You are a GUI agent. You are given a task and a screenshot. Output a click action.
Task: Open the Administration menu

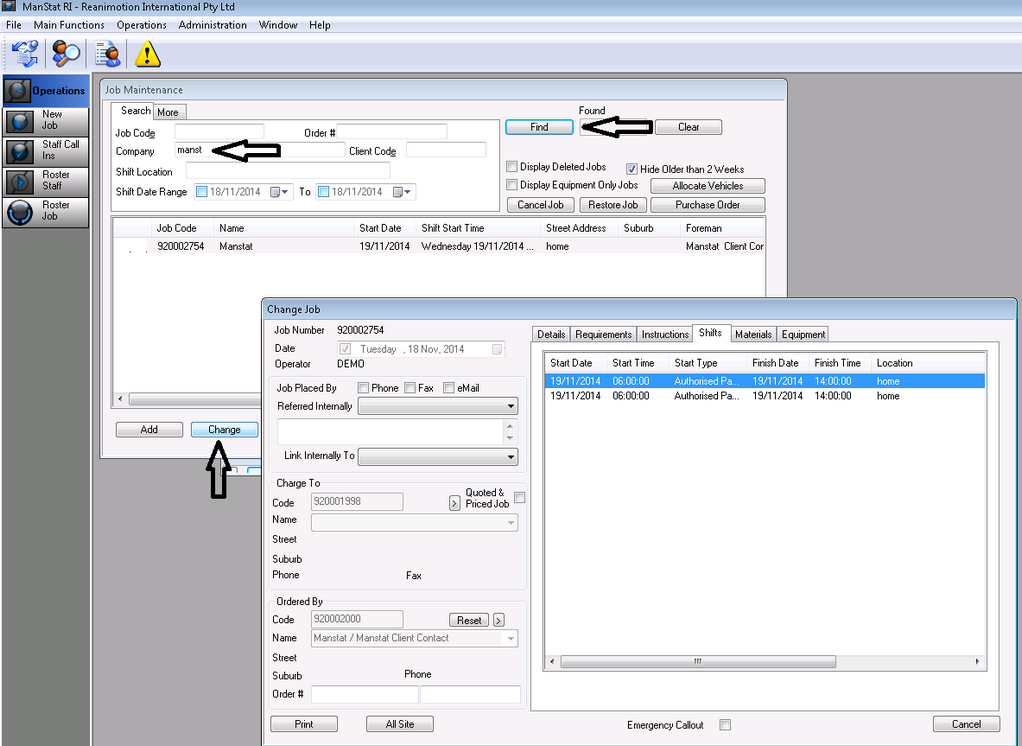212,25
